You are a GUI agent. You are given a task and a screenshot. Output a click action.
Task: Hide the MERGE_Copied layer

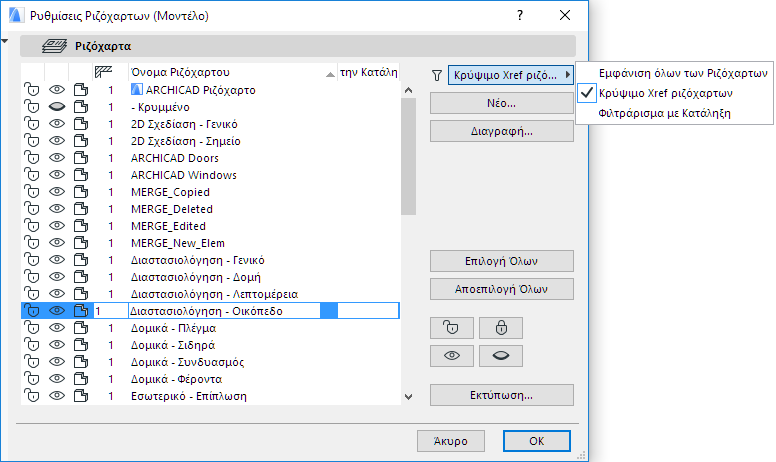57,192
